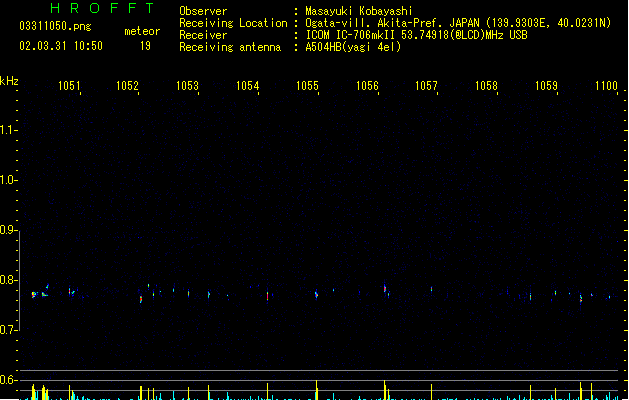
Task: Click the 1058 time marker
Action: (486, 85)
